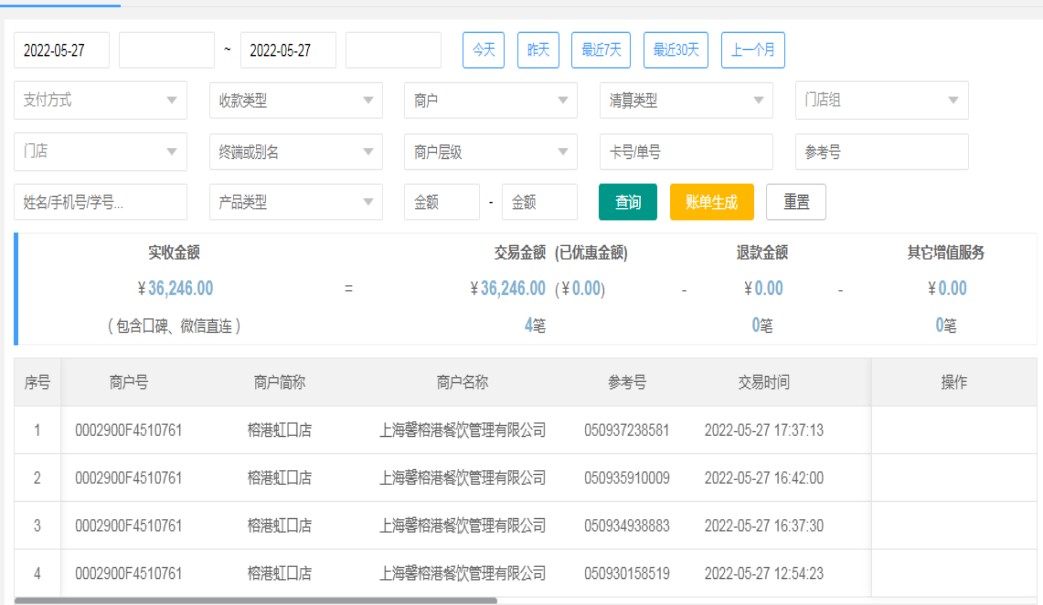
Task: Expand the 清算类型 dropdown
Action: pyautogui.click(x=686, y=100)
